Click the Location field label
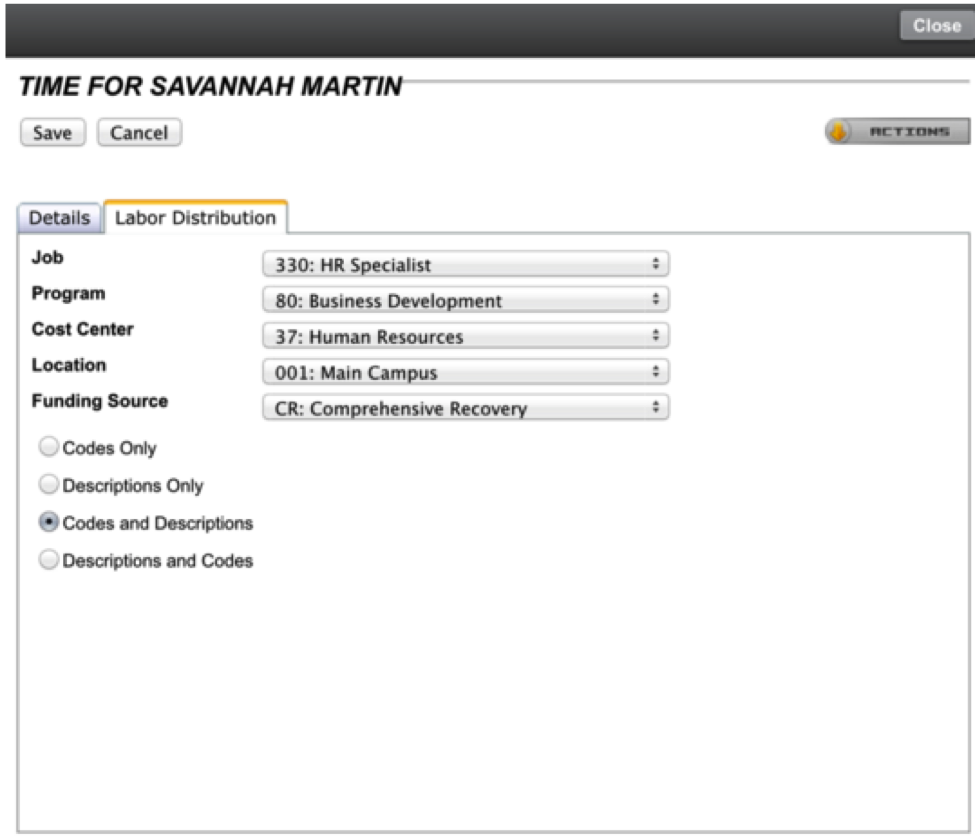Image resolution: width=975 pixels, height=838 pixels. [x=68, y=365]
